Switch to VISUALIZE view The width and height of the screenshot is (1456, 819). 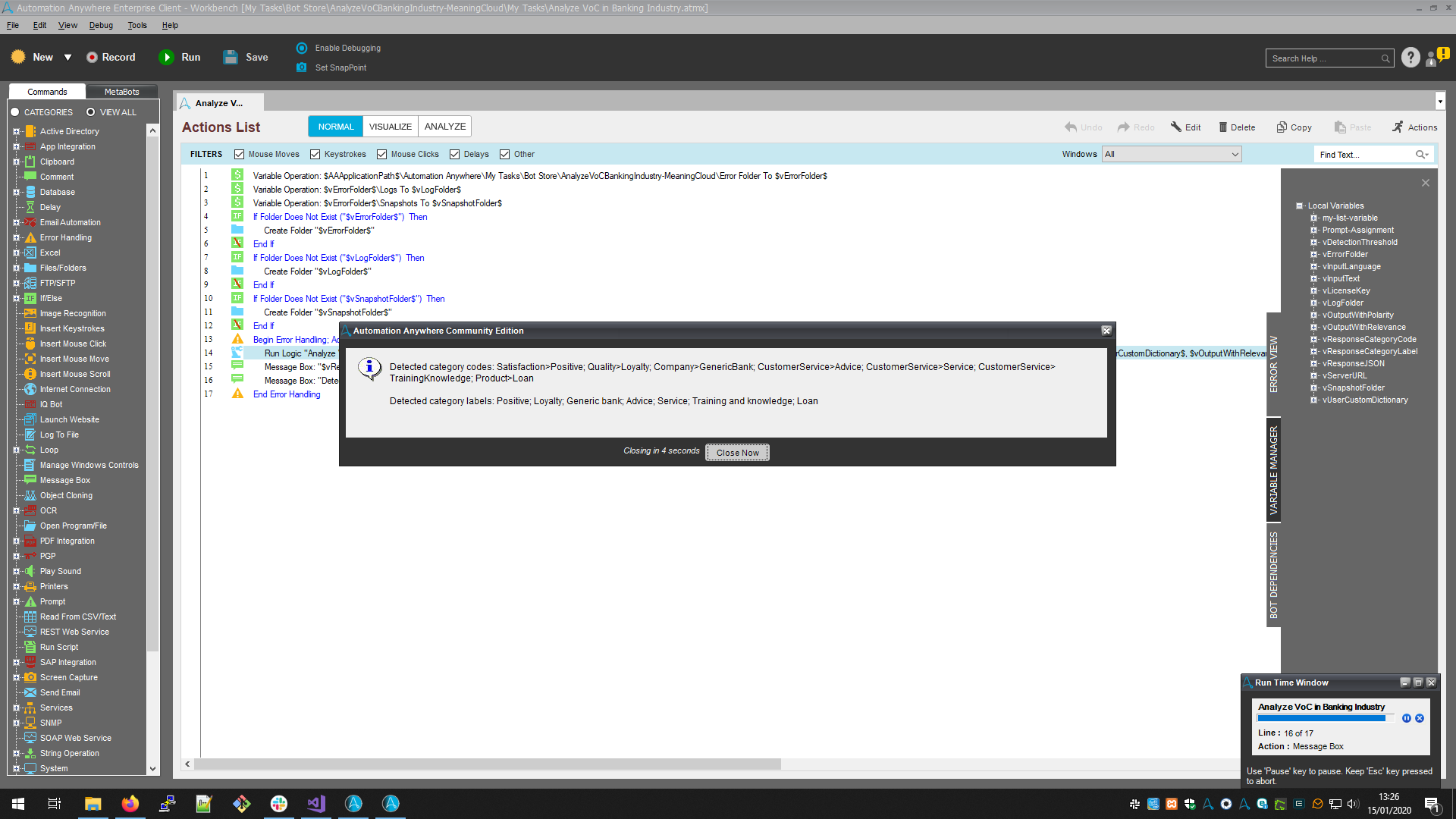(391, 127)
